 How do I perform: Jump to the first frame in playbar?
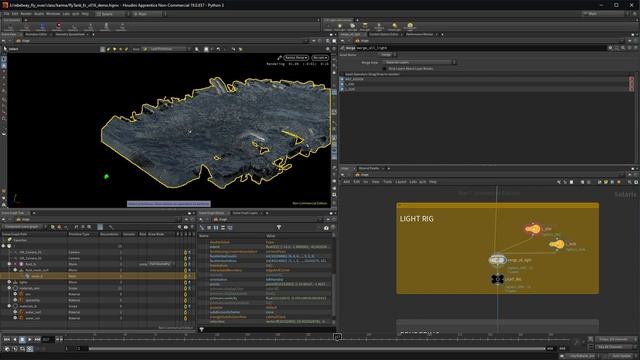click(7, 339)
